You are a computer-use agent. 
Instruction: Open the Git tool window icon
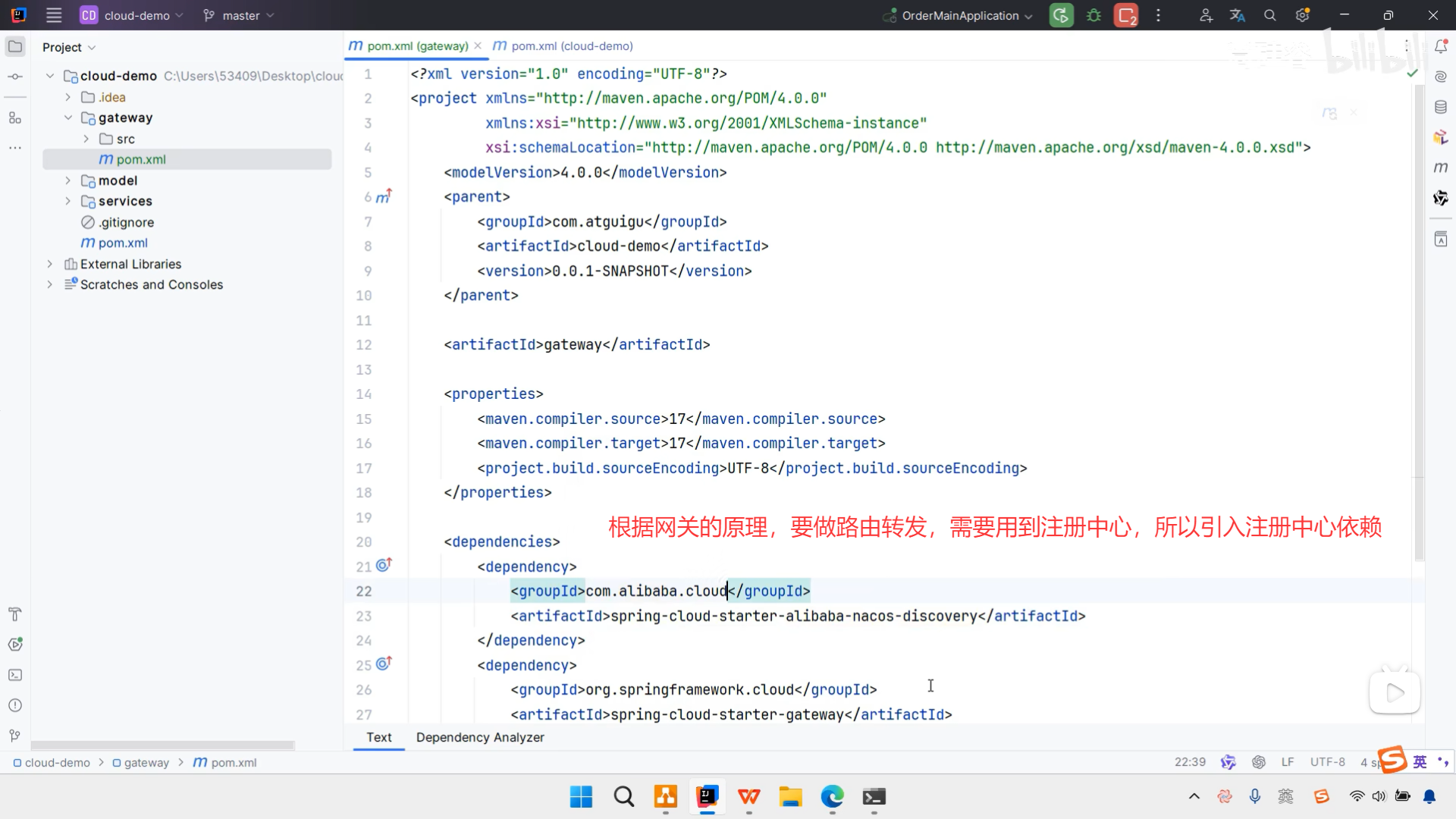click(15, 736)
